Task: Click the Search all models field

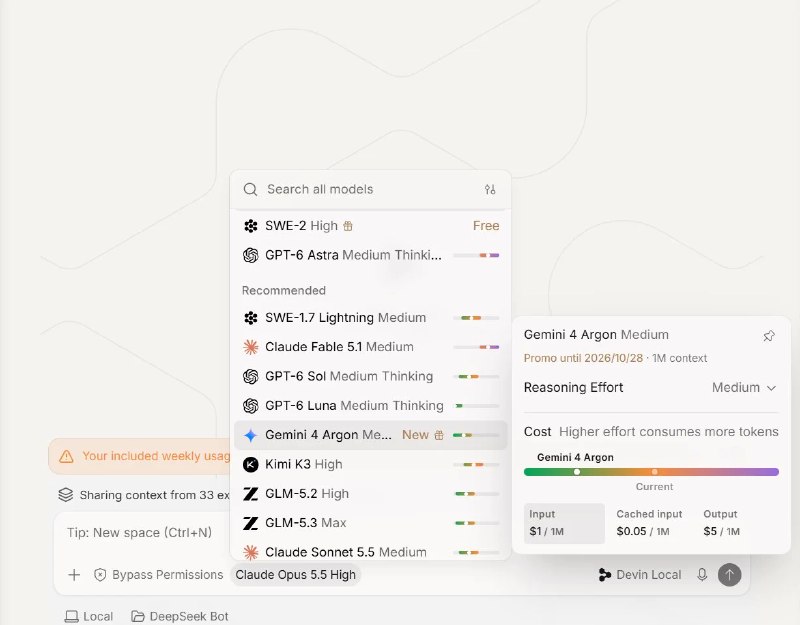Action: tap(371, 189)
